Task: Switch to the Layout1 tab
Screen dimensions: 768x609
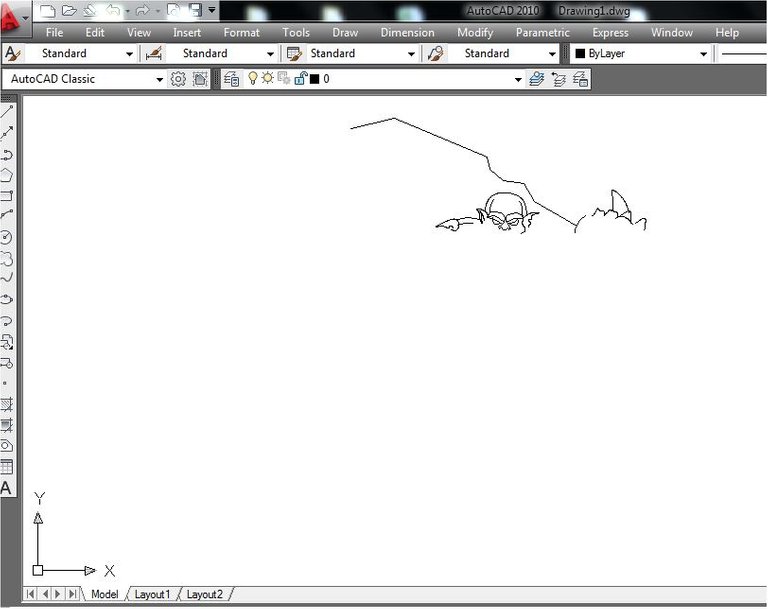Action: [x=152, y=594]
